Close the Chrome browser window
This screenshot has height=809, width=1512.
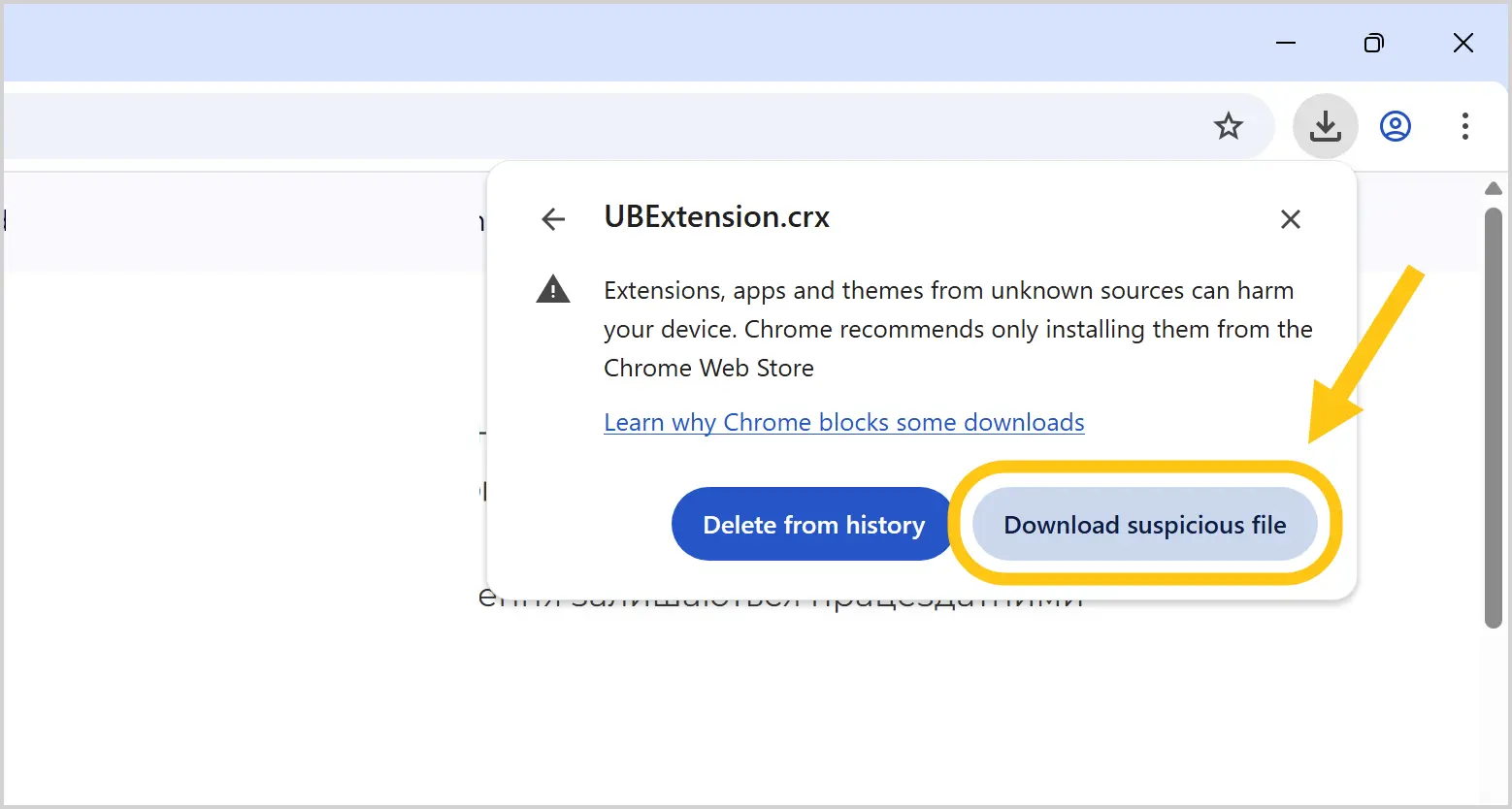point(1463,43)
